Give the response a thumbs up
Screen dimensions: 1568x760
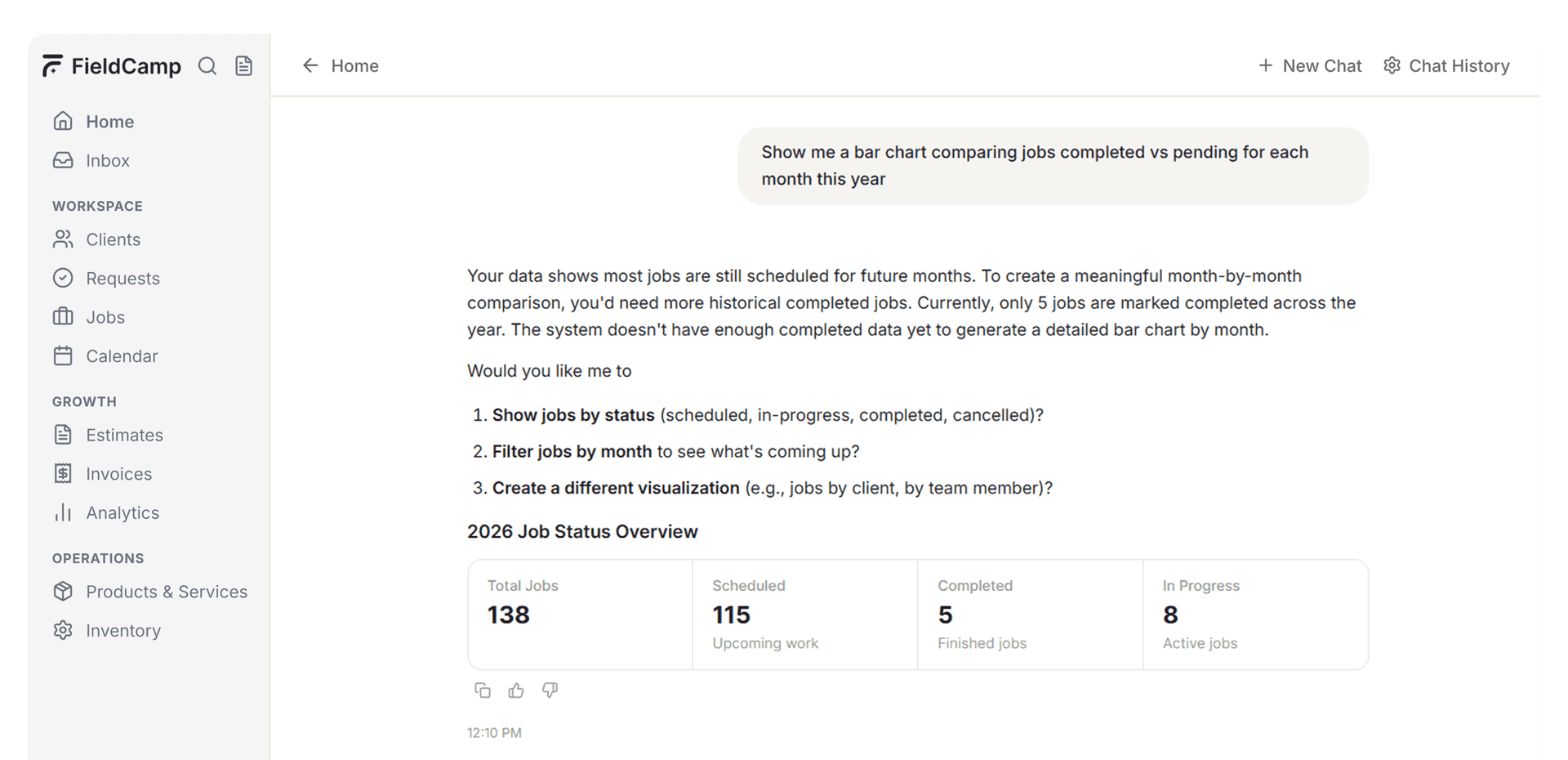516,691
